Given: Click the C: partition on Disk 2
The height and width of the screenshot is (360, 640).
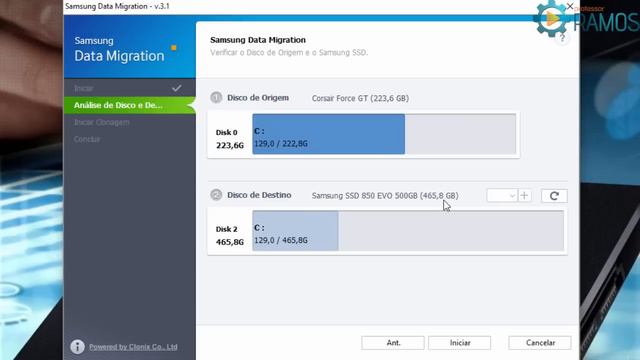Looking at the screenshot, I should pyautogui.click(x=295, y=231).
